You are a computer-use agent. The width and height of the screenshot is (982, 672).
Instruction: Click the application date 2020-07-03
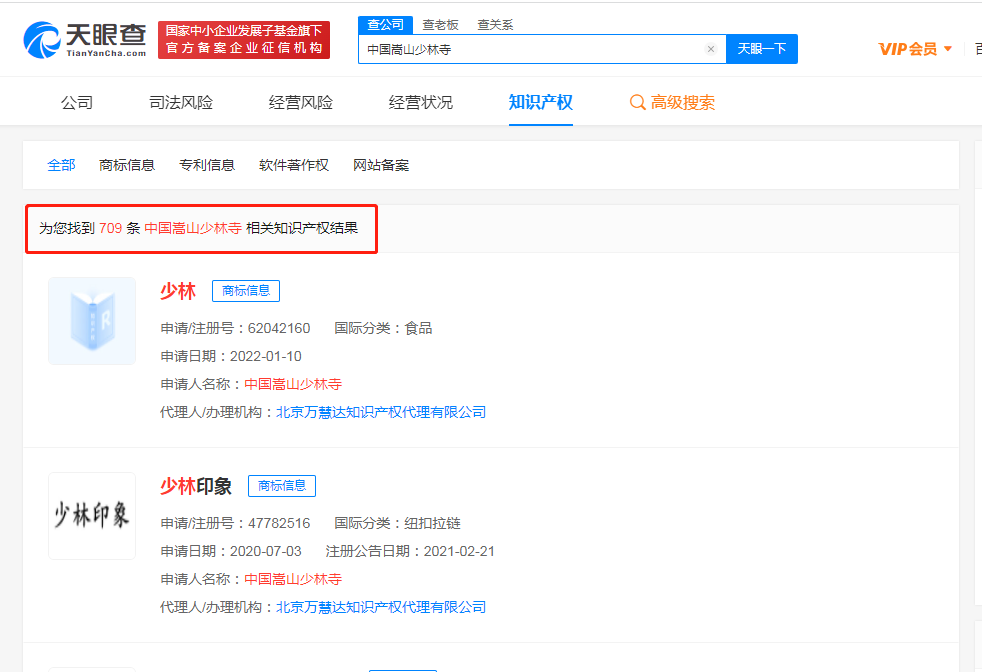click(x=266, y=551)
